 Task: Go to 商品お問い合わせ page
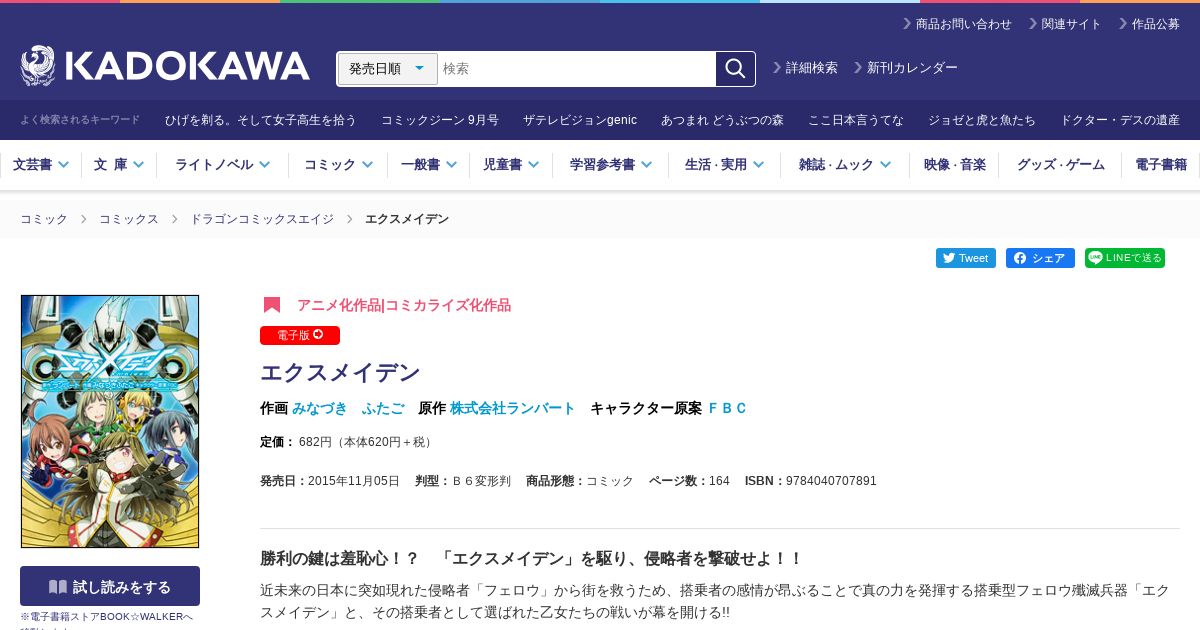pos(957,24)
